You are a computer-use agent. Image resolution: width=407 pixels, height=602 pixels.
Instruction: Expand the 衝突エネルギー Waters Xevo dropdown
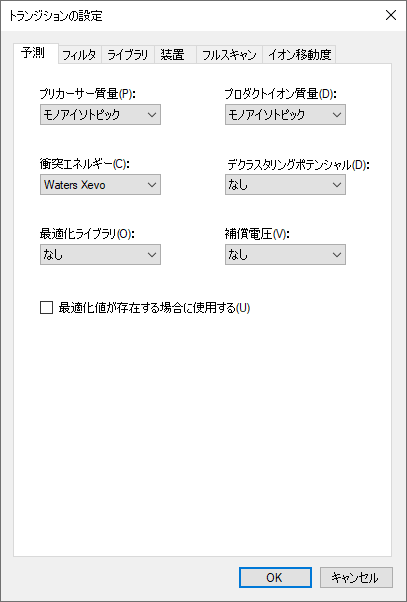coord(100,185)
